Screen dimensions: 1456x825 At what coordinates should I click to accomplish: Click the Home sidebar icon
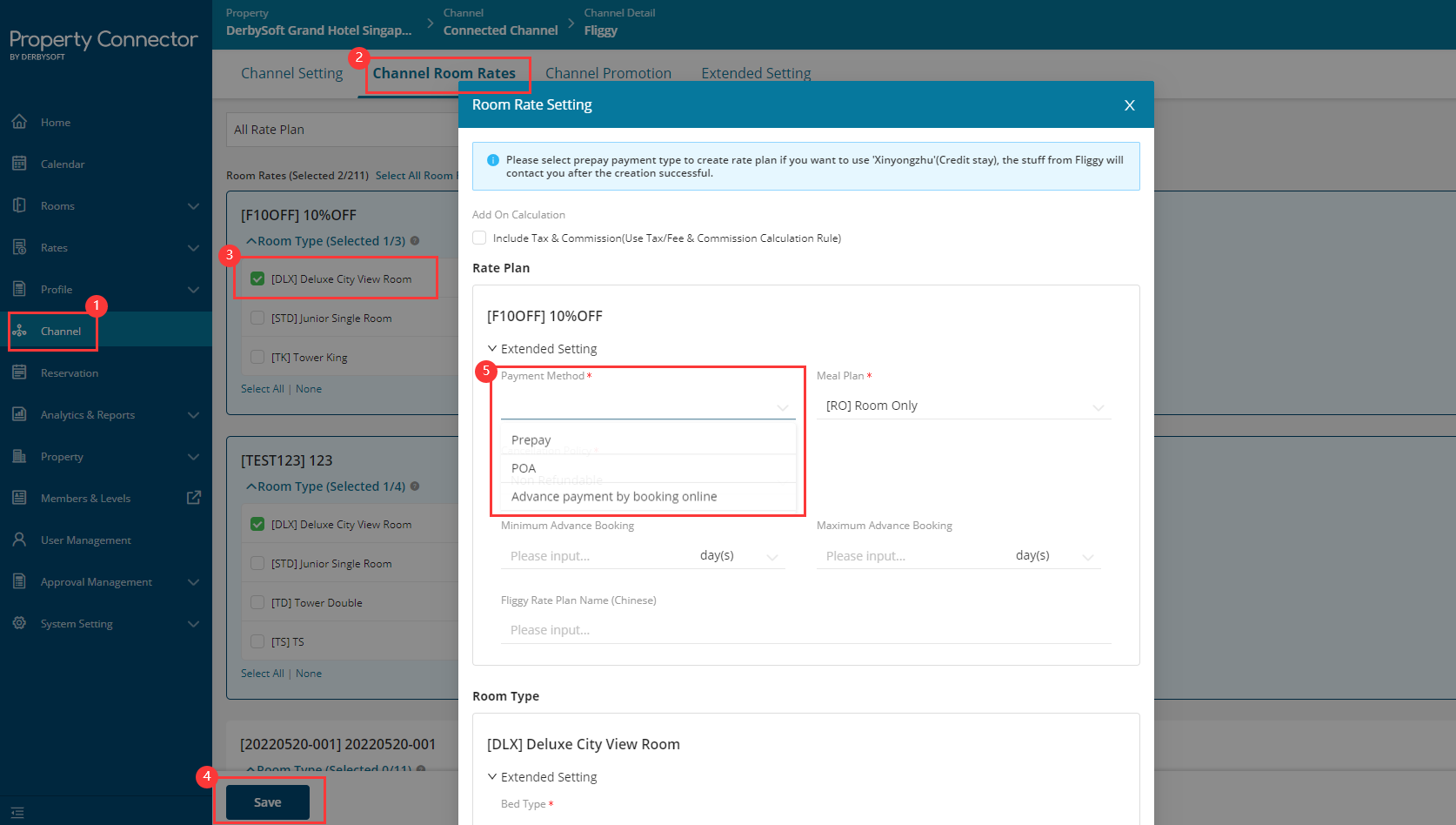[x=19, y=122]
